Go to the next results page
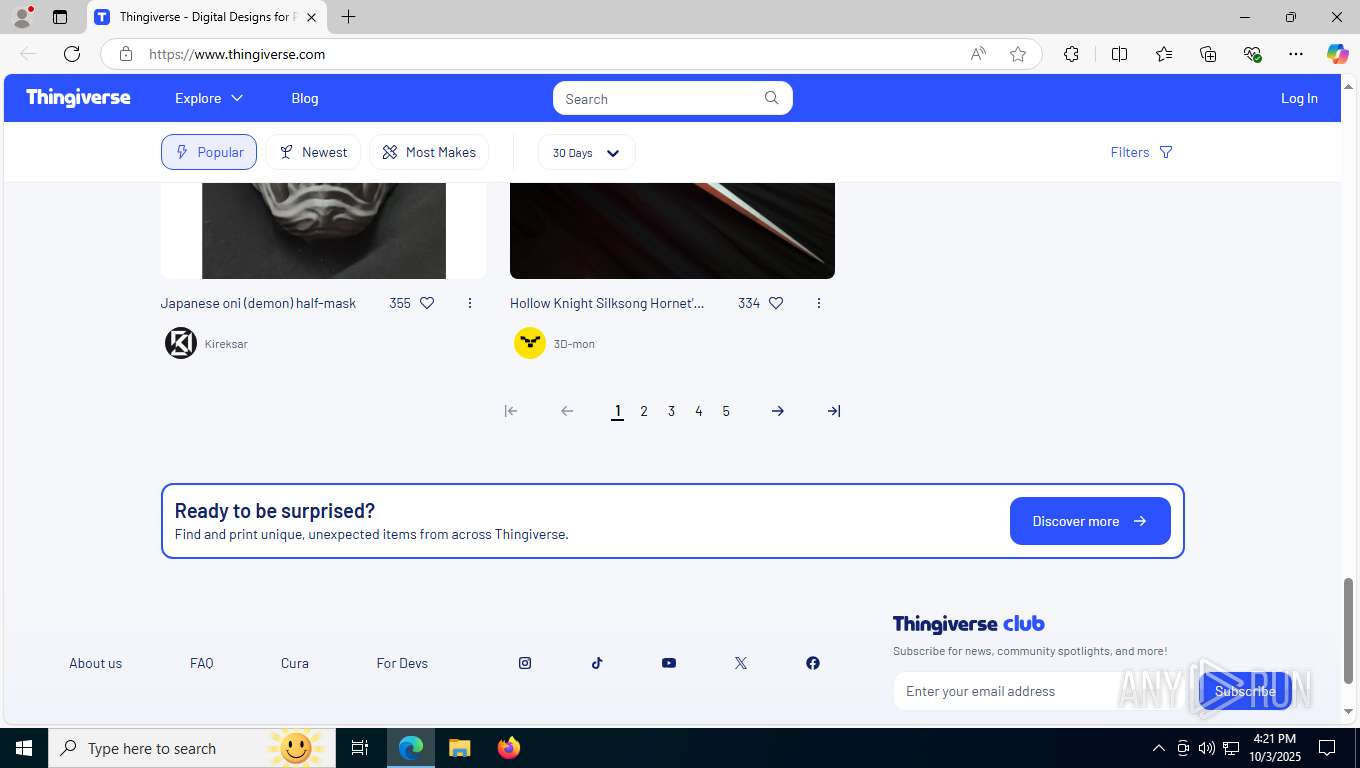Viewport: 1360px width, 768px height. click(x=778, y=411)
